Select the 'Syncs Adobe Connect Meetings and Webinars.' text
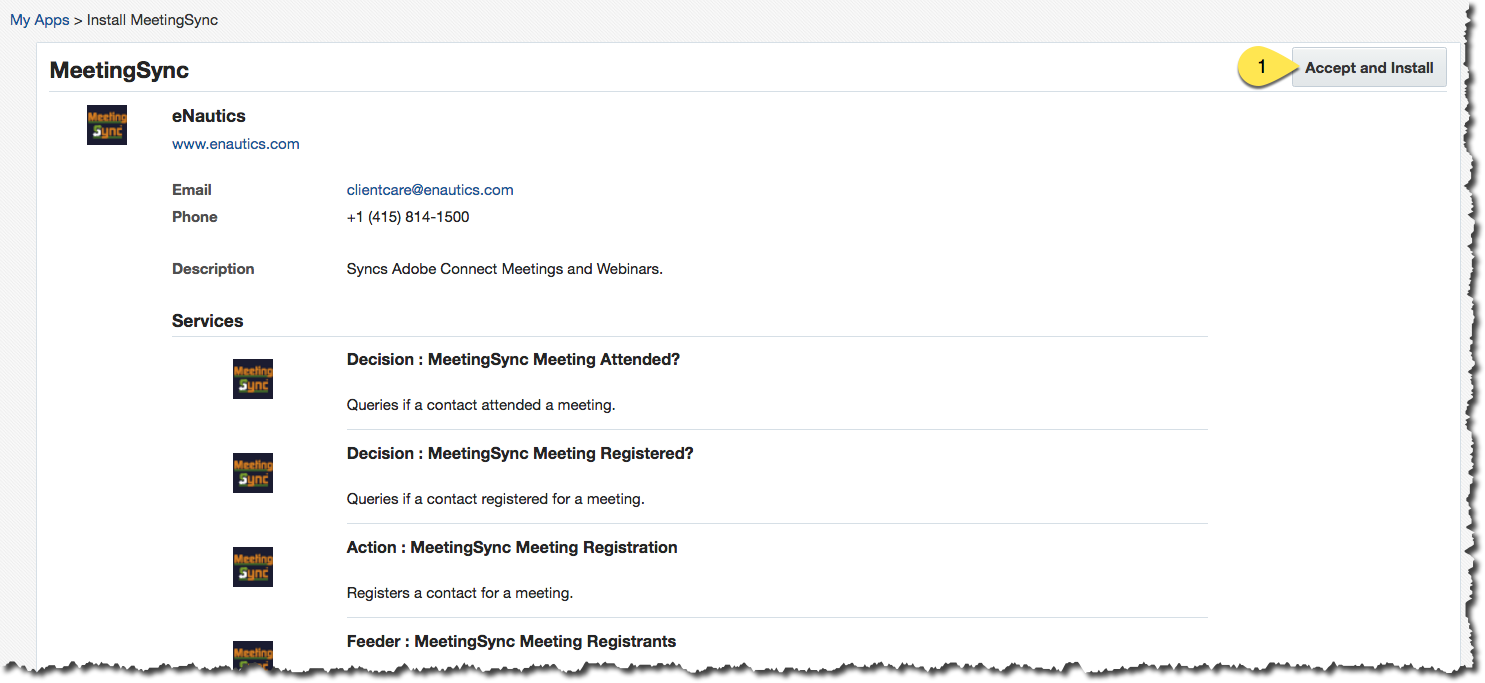The width and height of the screenshot is (1485, 683). [505, 269]
